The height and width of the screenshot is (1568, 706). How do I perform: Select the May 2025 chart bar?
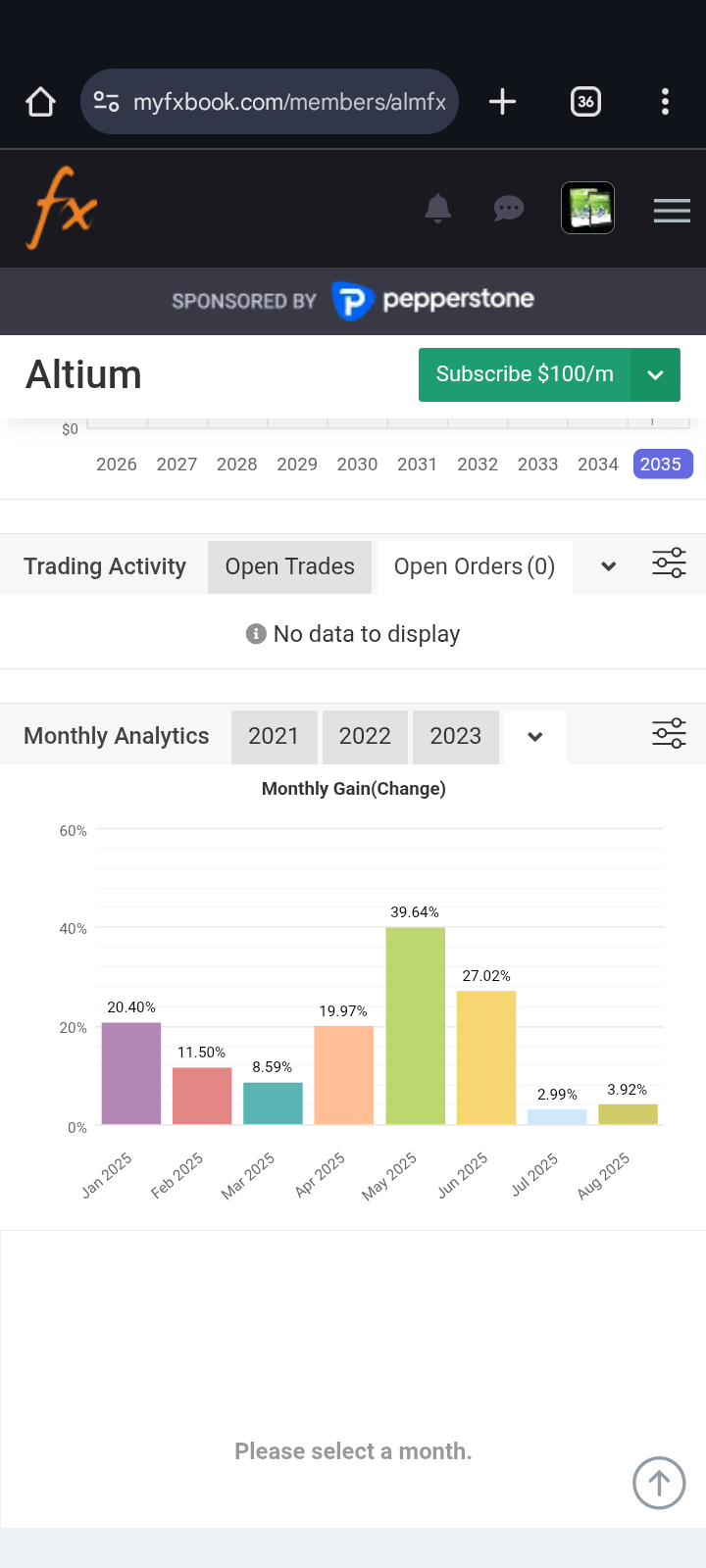click(x=415, y=1026)
